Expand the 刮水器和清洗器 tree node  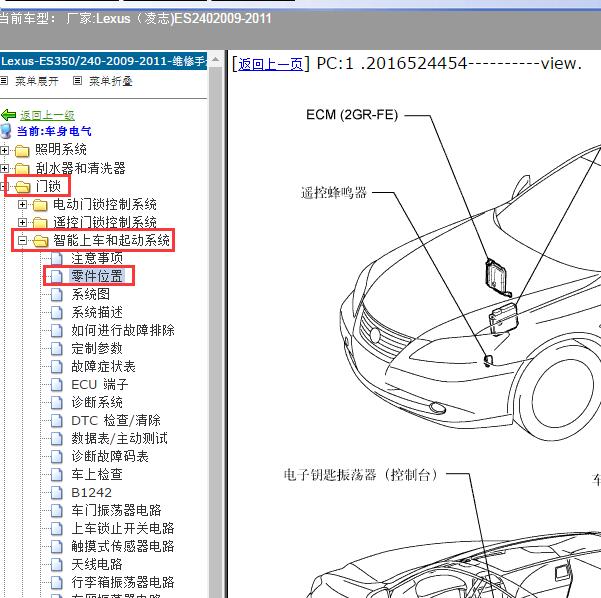coord(4,168)
